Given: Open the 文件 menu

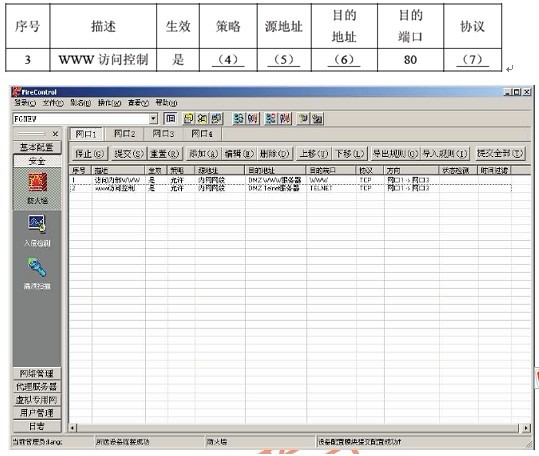Looking at the screenshot, I should tap(53, 102).
